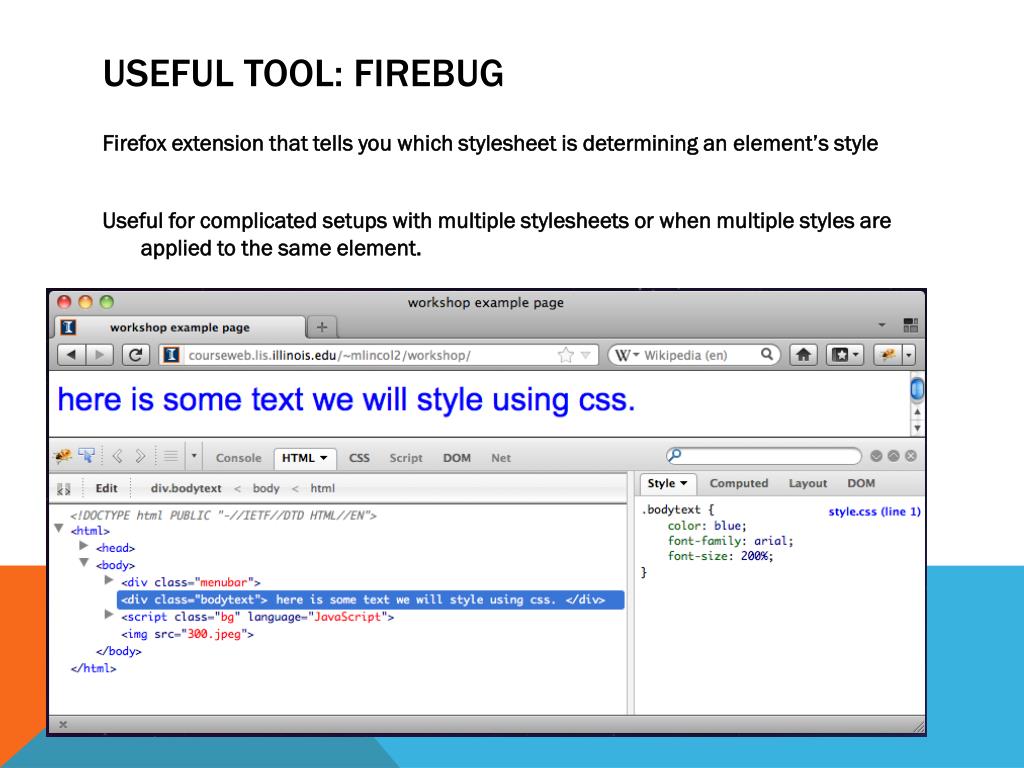
Task: Expand the script class bg node
Action: tap(109, 615)
